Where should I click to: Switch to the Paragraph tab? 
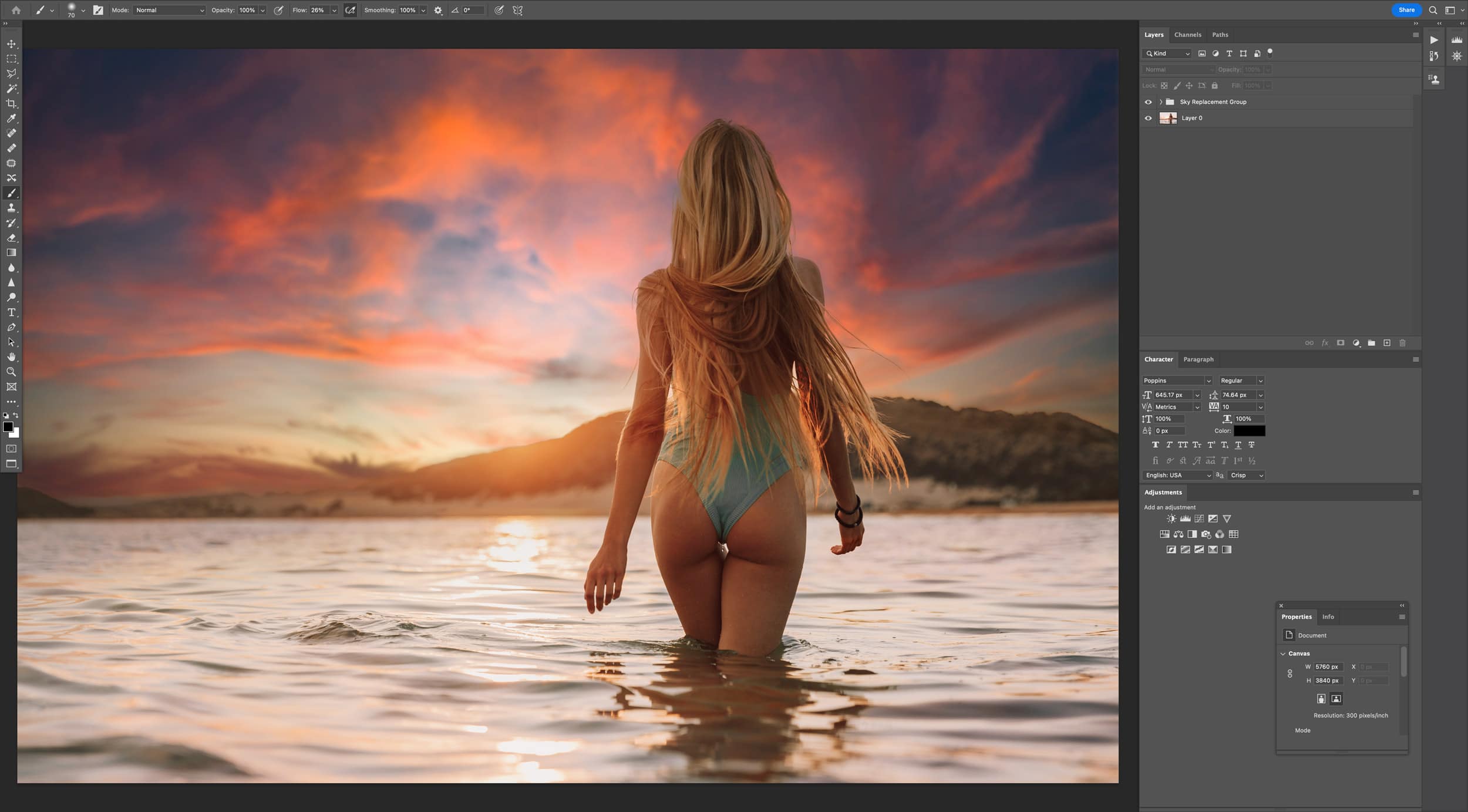coord(1198,359)
